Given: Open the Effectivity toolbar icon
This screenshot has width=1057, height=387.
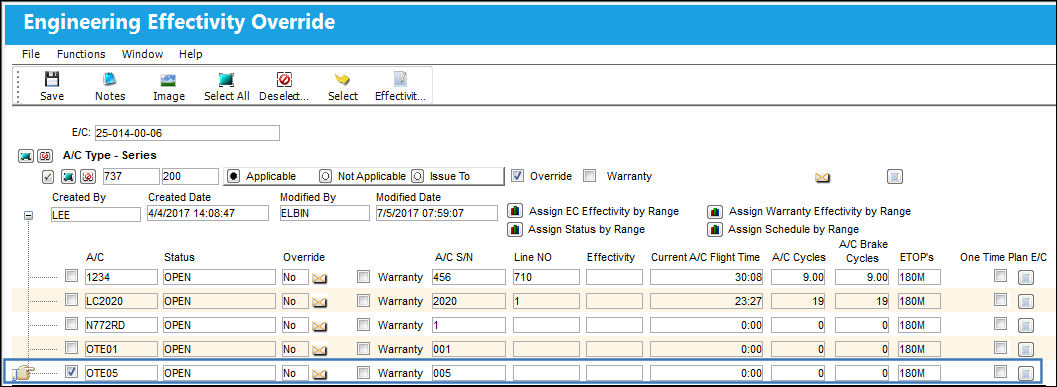Looking at the screenshot, I should (x=400, y=80).
